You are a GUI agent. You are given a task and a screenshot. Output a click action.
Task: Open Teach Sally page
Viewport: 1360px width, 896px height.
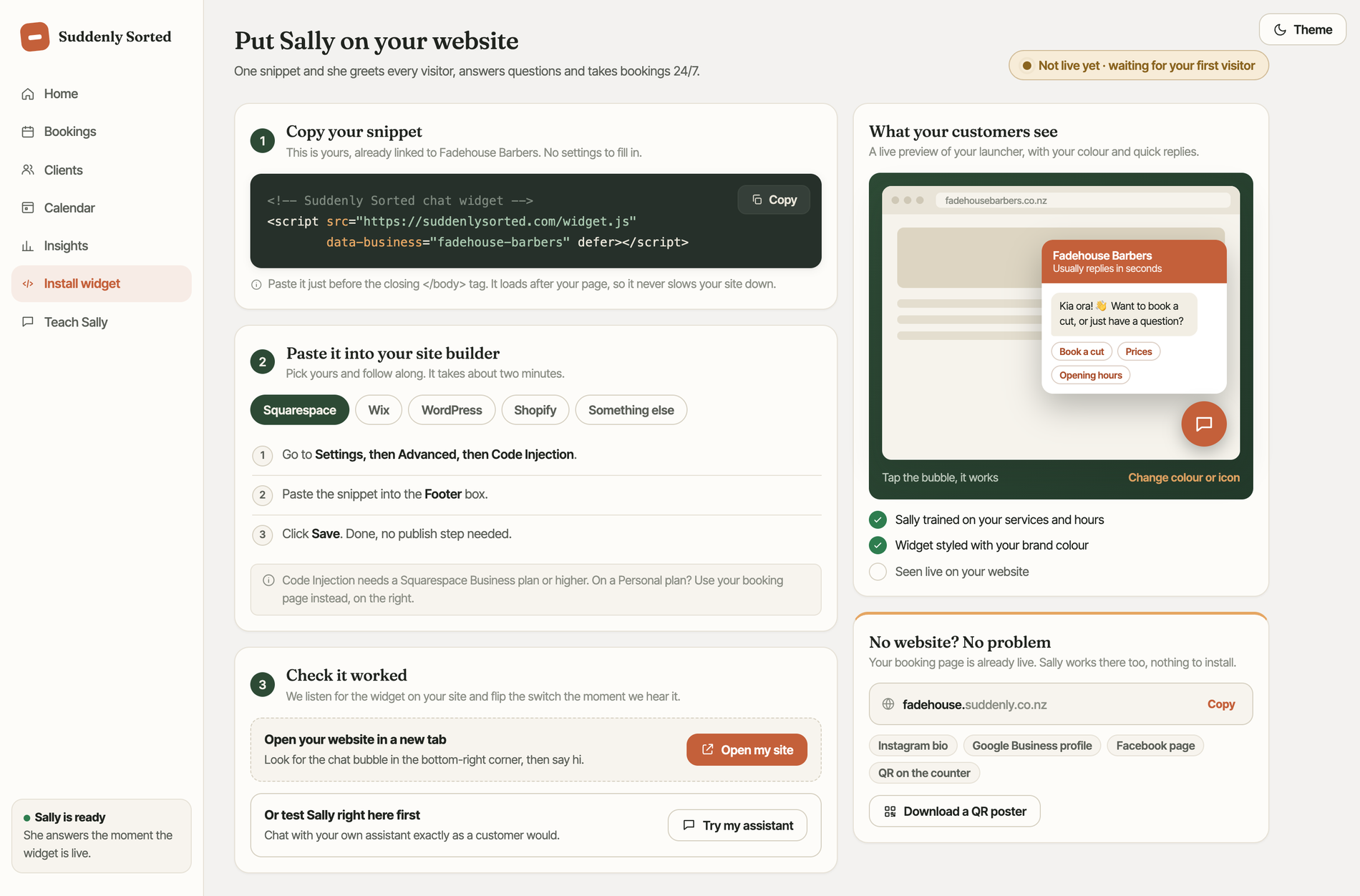coord(102,322)
